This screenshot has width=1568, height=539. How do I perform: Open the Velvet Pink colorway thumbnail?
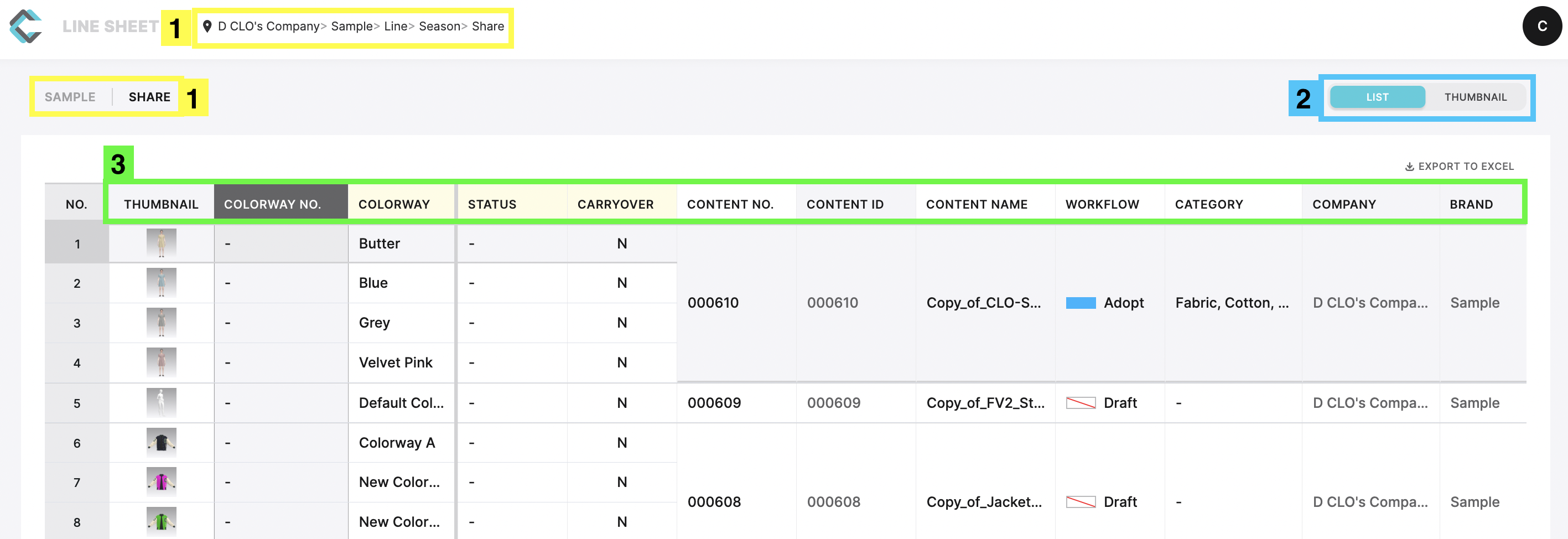[162, 362]
